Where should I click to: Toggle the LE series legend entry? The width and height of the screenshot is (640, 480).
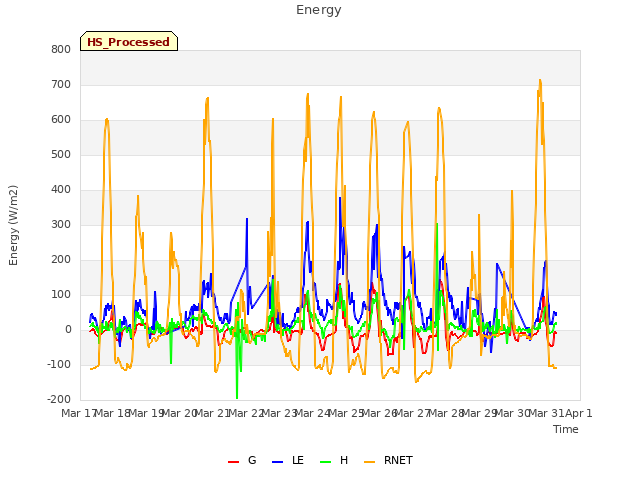coord(288,460)
